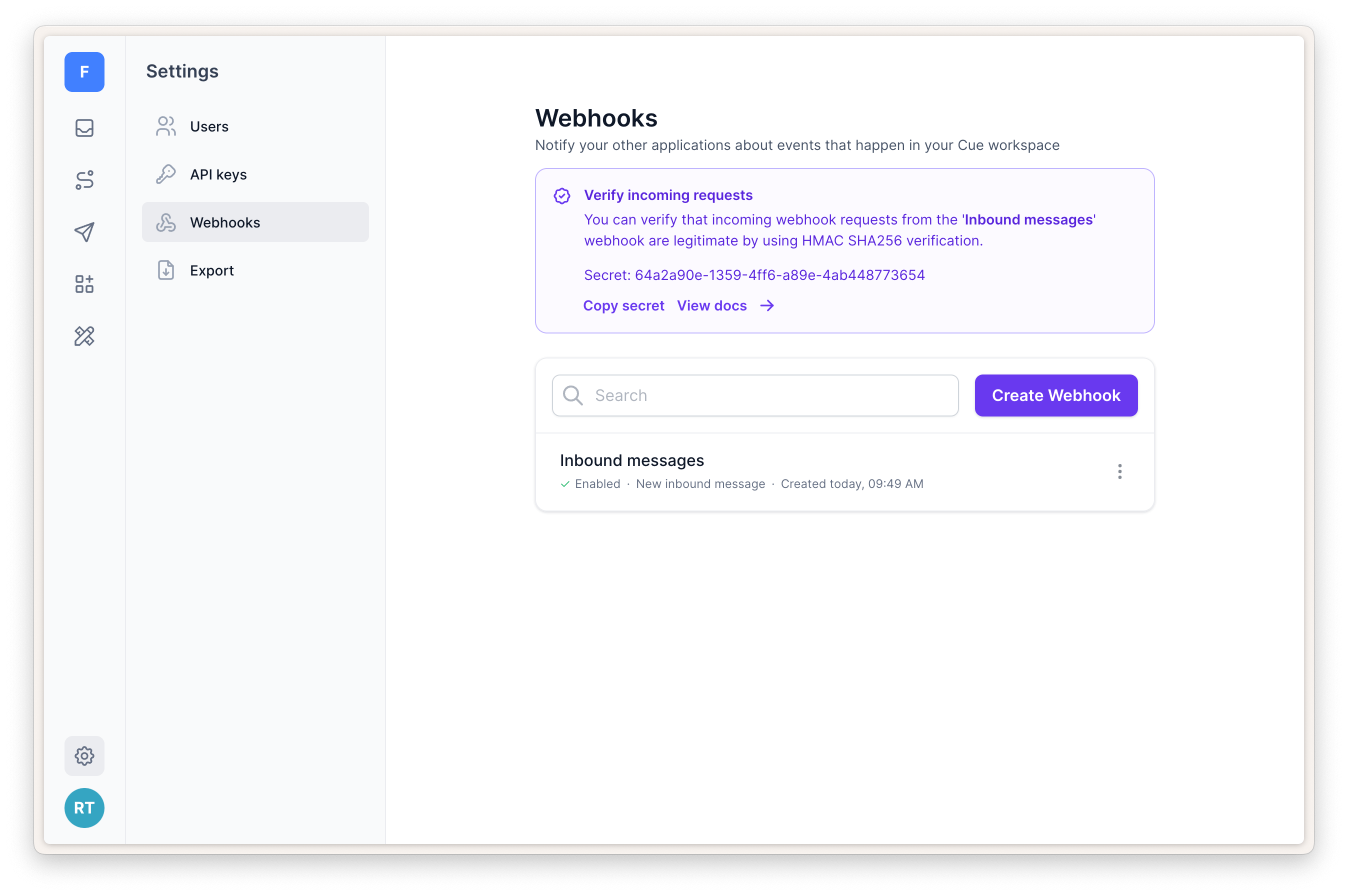Click the Export file-download icon
This screenshot has height=896, width=1348.
165,270
